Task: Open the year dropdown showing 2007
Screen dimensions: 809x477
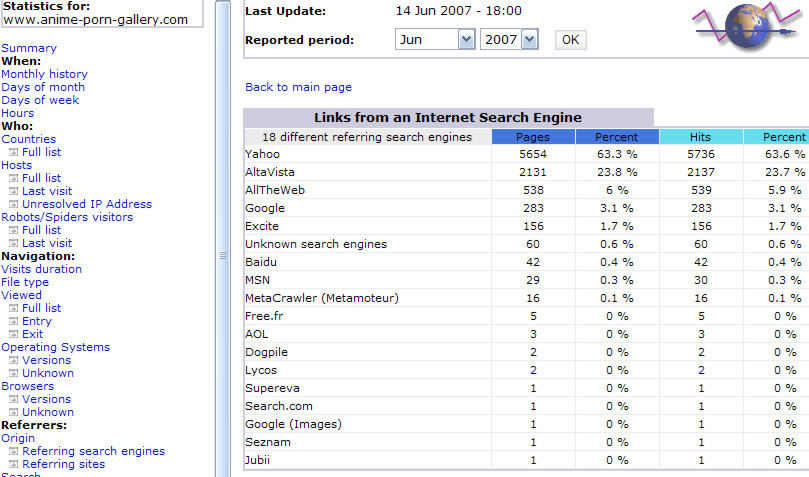Action: [x=509, y=40]
